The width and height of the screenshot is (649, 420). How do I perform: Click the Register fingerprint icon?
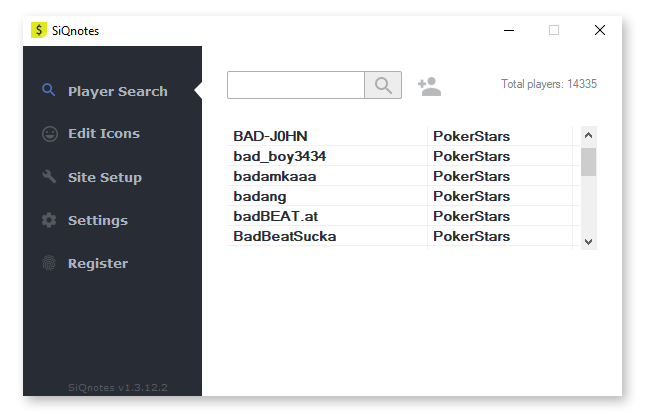click(49, 263)
